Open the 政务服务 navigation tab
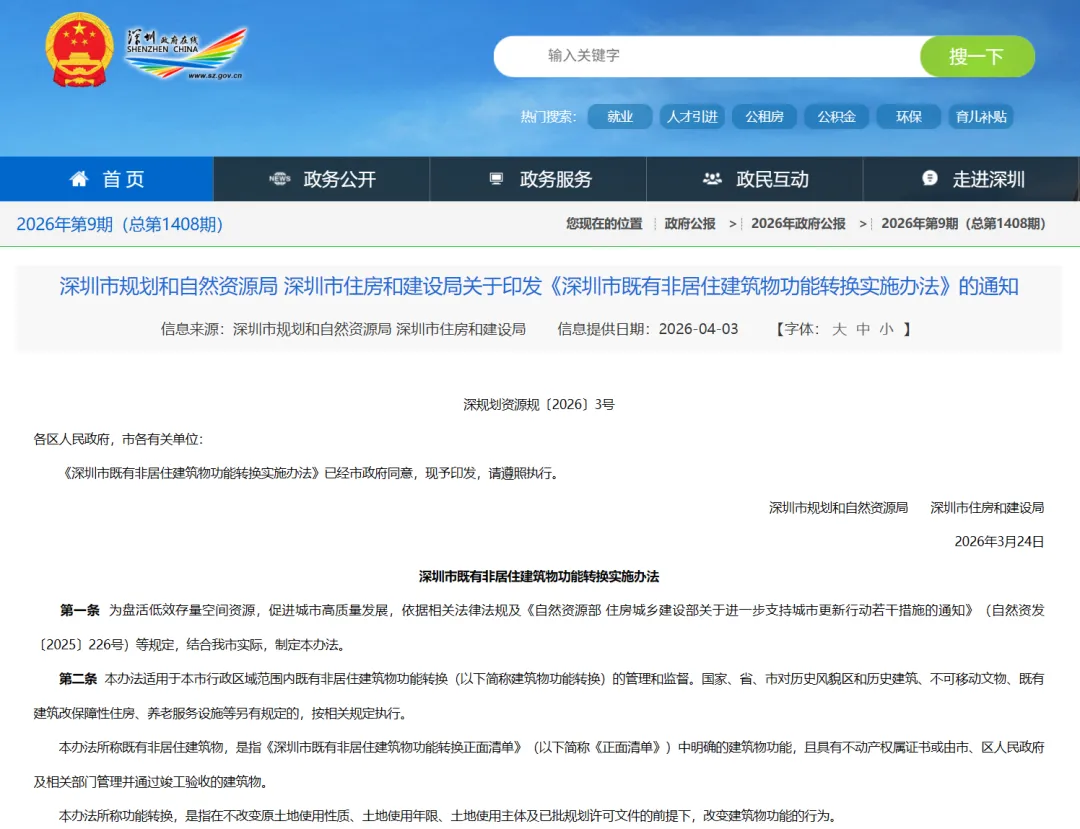This screenshot has width=1080, height=829. [x=538, y=179]
